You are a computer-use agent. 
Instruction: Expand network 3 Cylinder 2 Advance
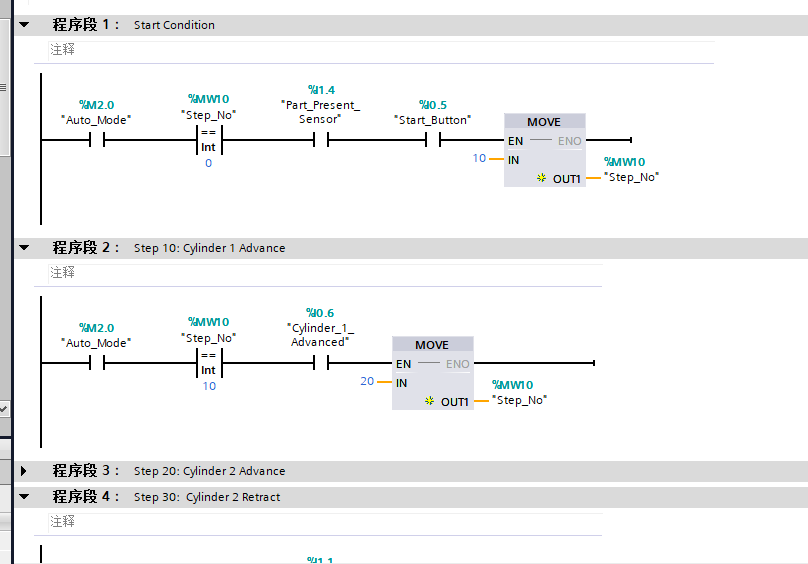point(25,470)
